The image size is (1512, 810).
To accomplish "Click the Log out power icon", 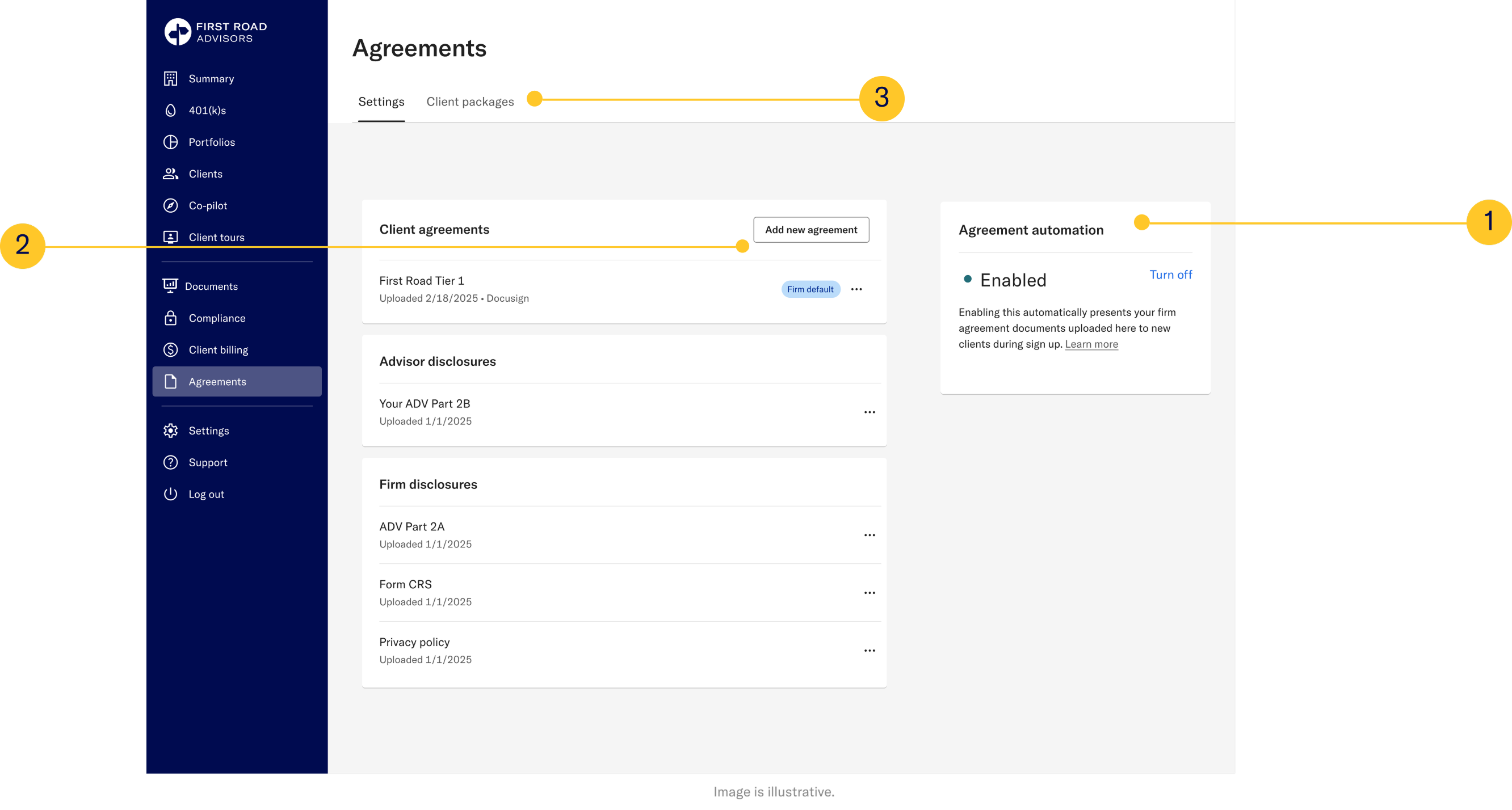I will 170,494.
